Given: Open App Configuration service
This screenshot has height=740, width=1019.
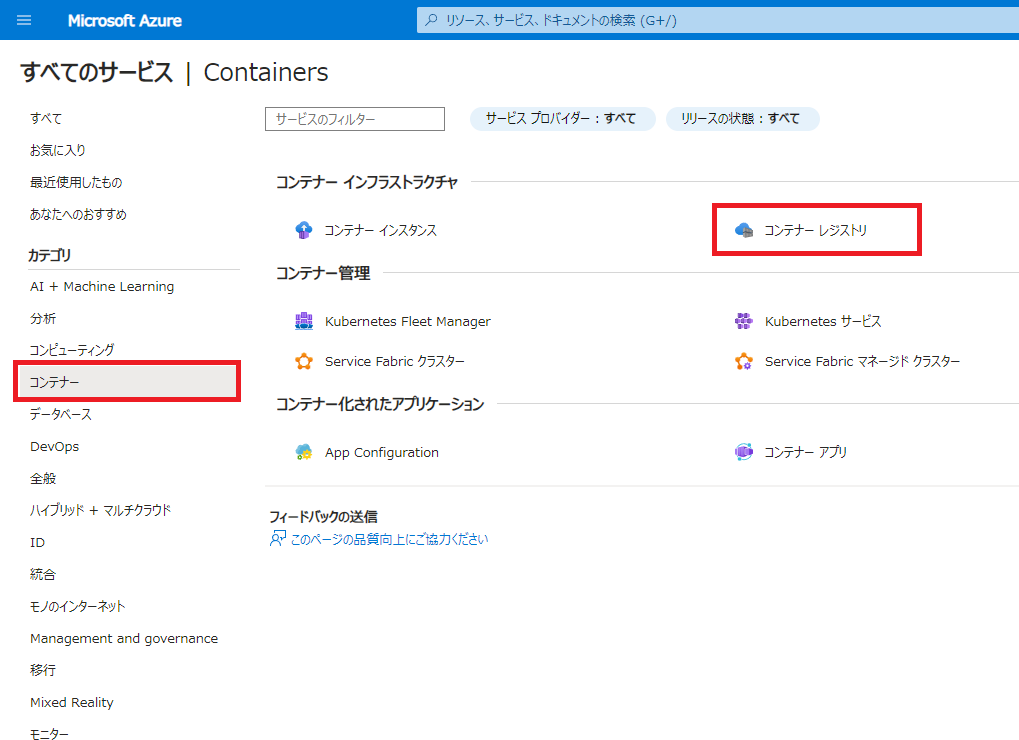Looking at the screenshot, I should click(x=381, y=452).
